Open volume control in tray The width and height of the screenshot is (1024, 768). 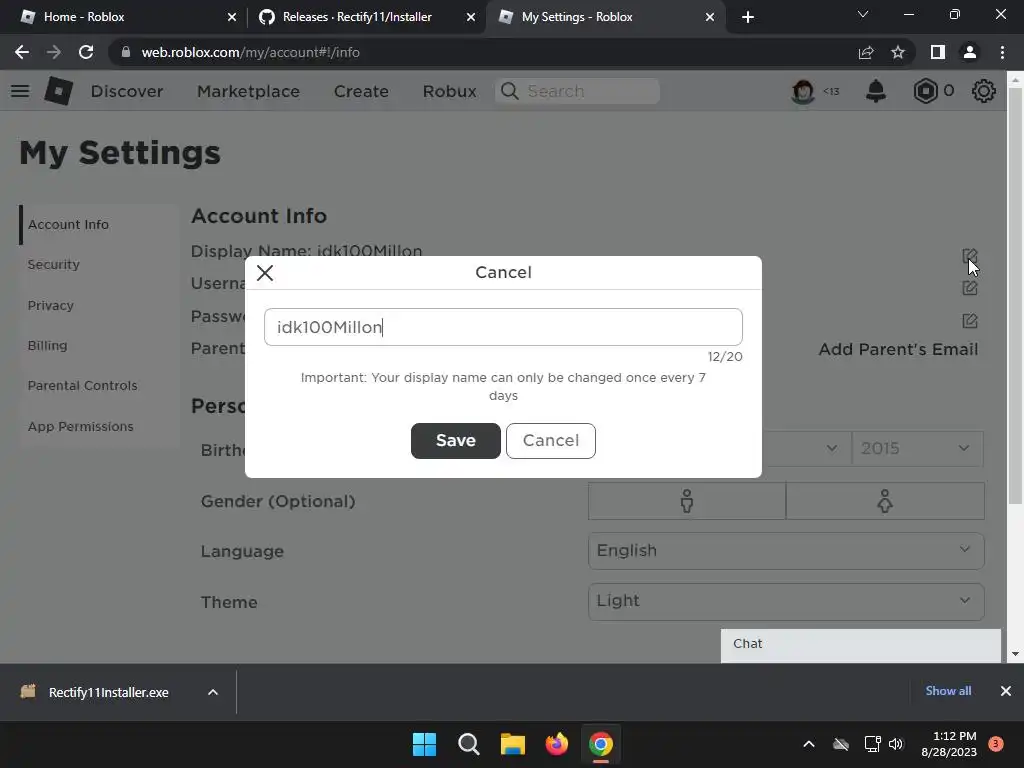(896, 744)
